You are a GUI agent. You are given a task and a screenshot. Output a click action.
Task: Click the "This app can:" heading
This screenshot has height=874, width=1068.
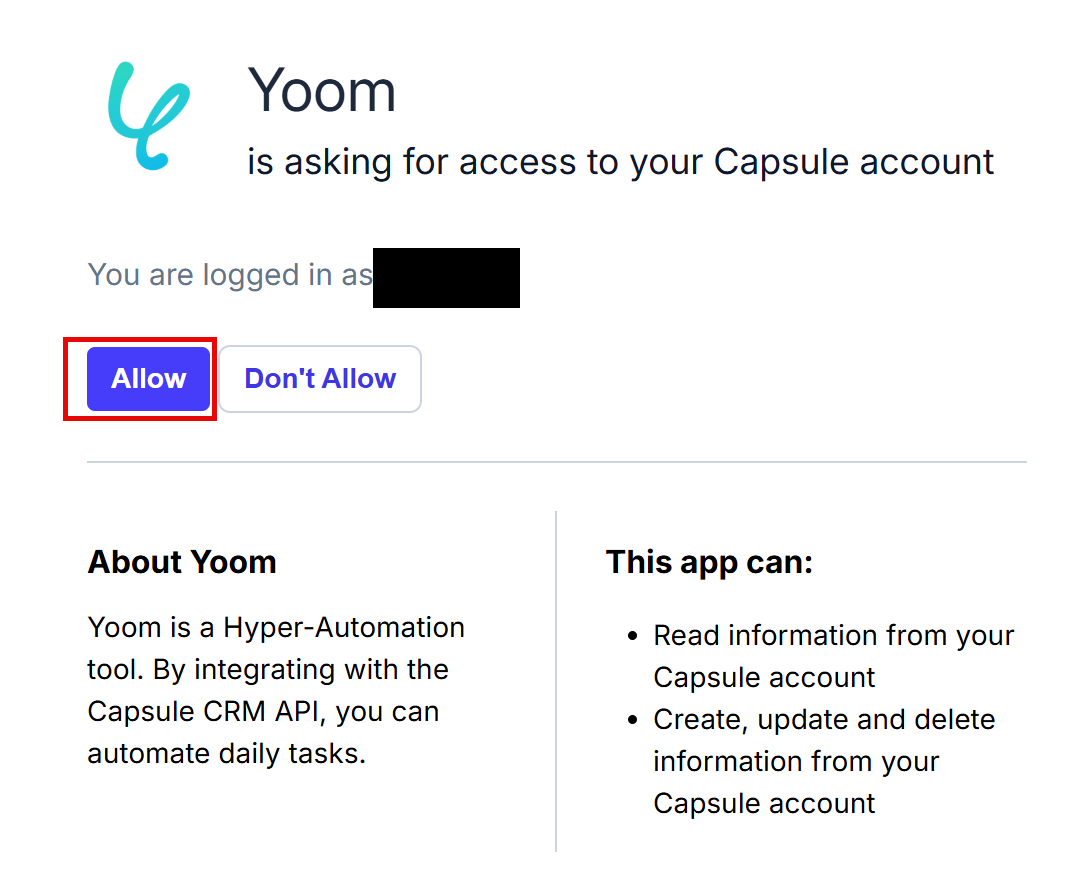pos(709,562)
